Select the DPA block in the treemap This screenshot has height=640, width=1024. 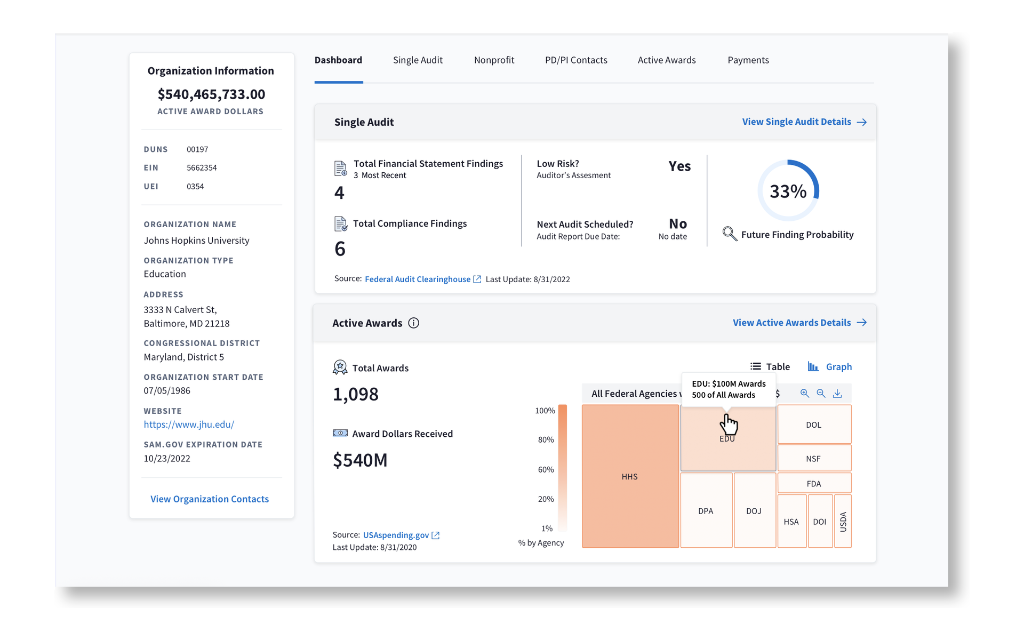coord(706,511)
